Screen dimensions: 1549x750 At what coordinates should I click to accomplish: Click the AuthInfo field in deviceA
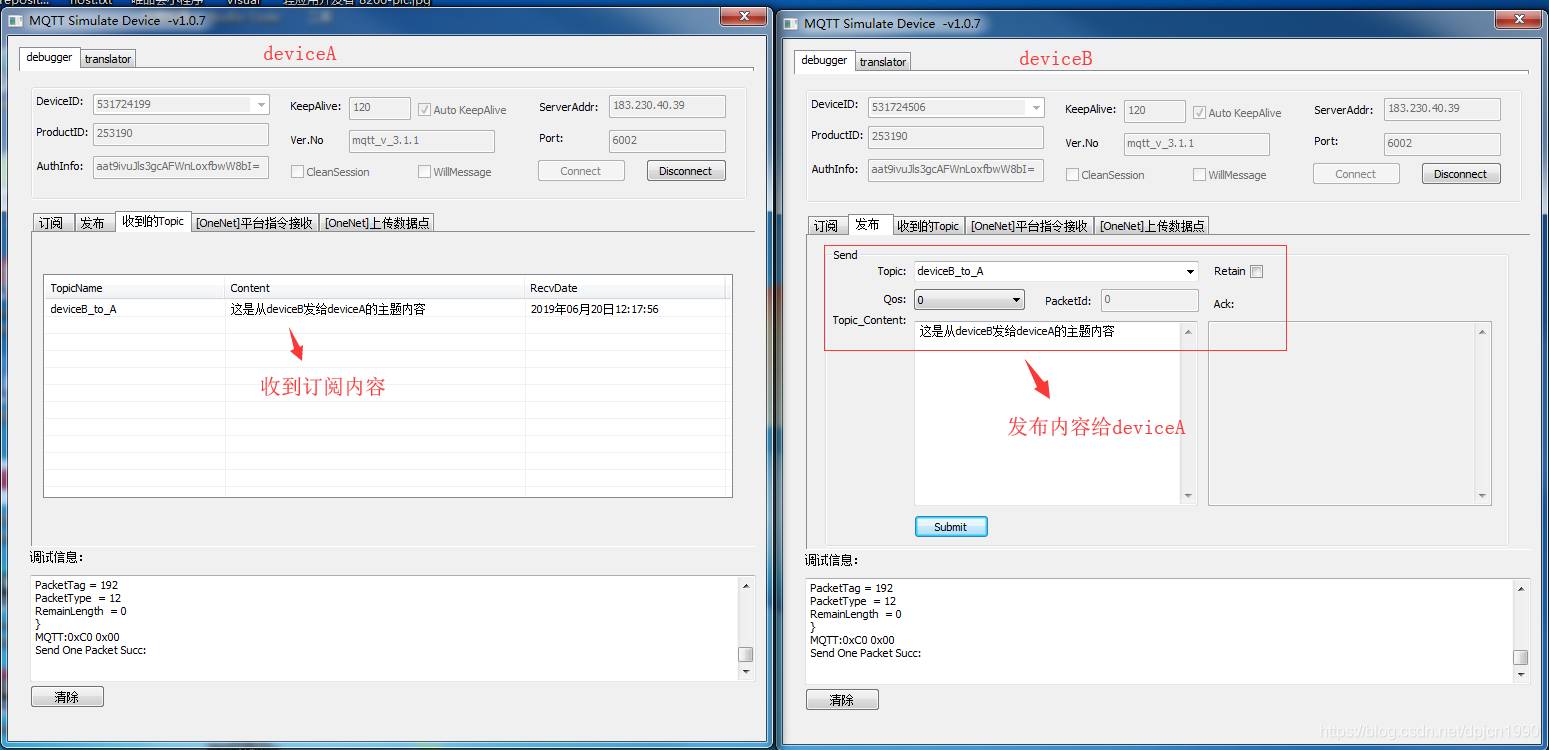coord(181,167)
